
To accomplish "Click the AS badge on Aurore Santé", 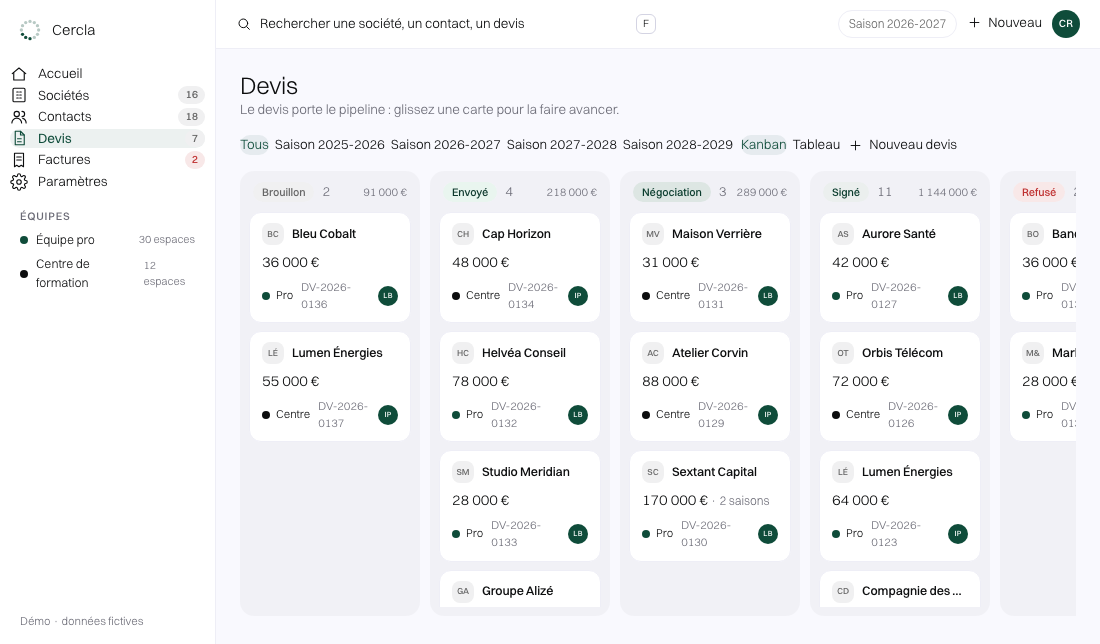I will point(843,234).
